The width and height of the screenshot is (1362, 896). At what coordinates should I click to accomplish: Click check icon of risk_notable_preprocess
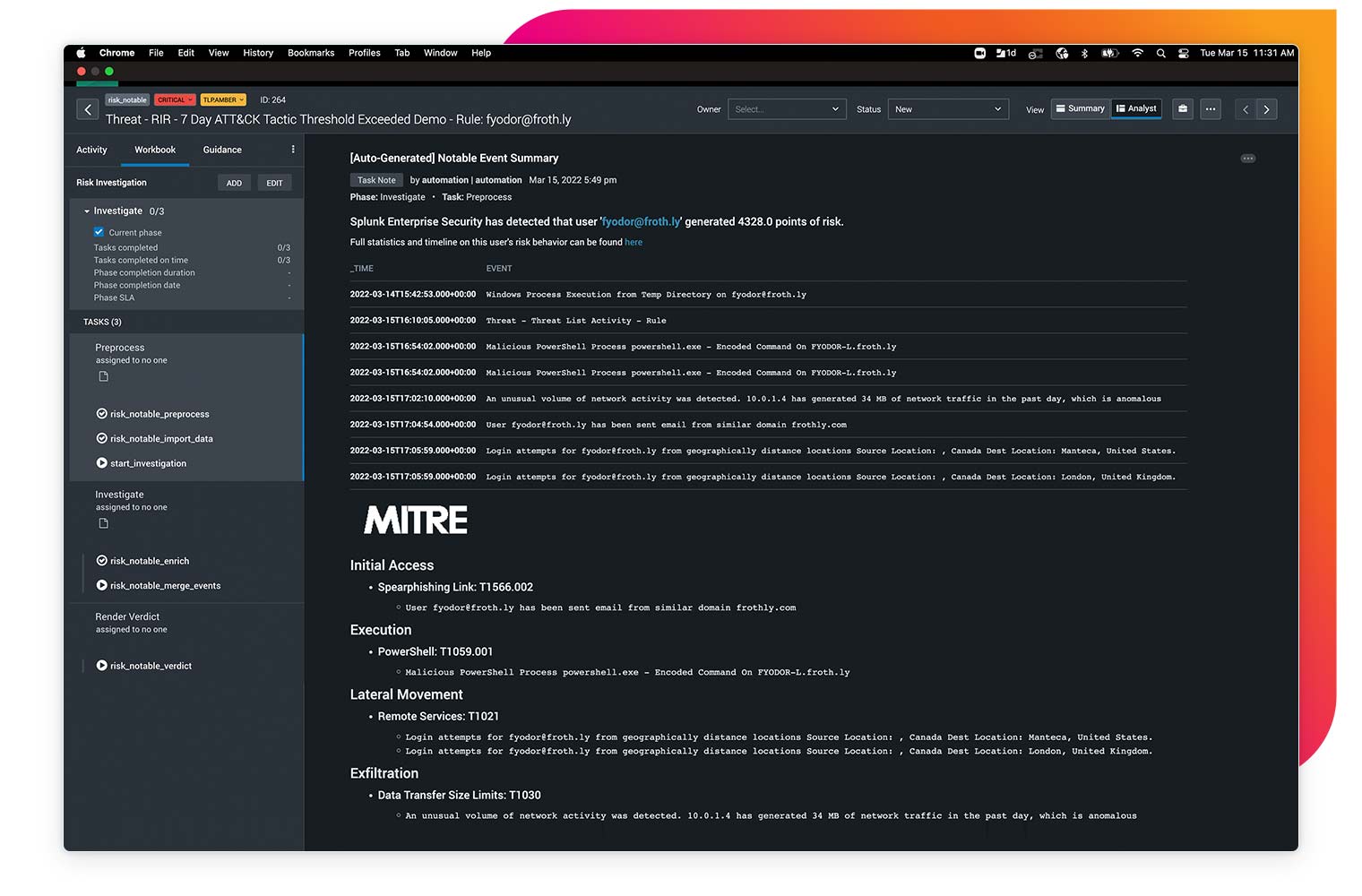click(x=101, y=414)
